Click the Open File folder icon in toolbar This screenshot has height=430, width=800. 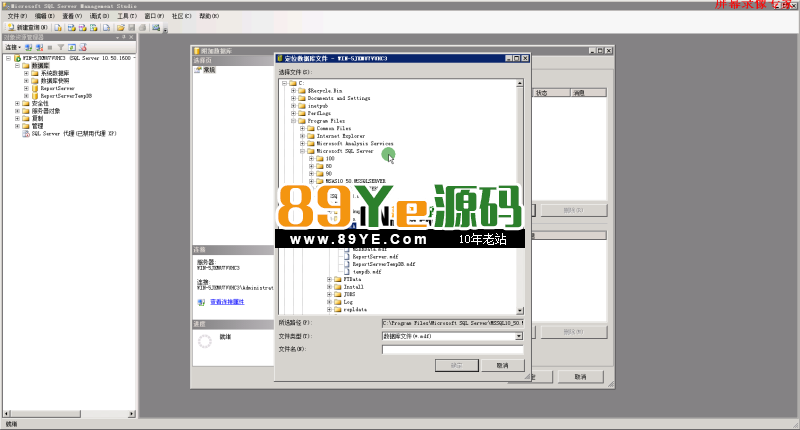coord(120,28)
